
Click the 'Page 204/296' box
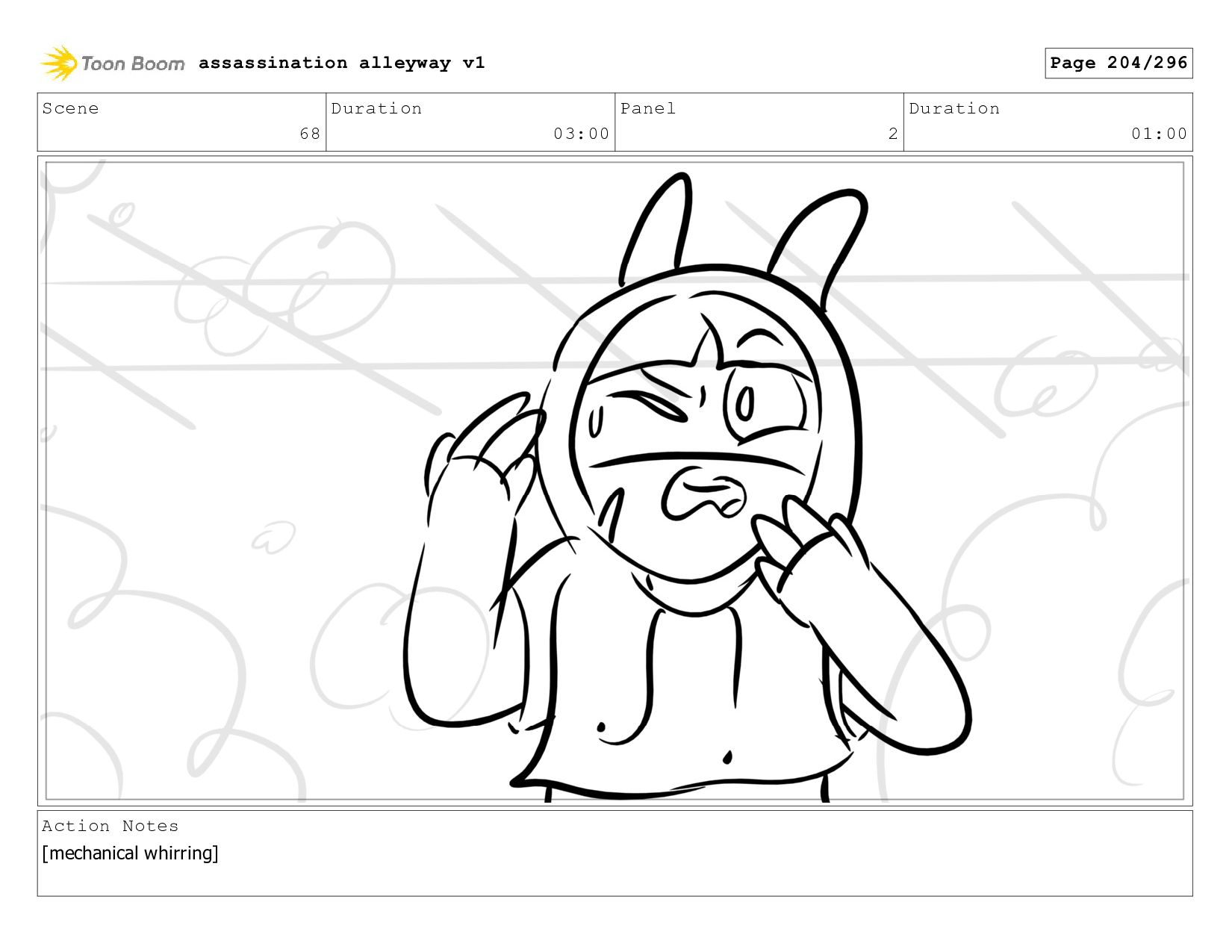(x=1119, y=63)
